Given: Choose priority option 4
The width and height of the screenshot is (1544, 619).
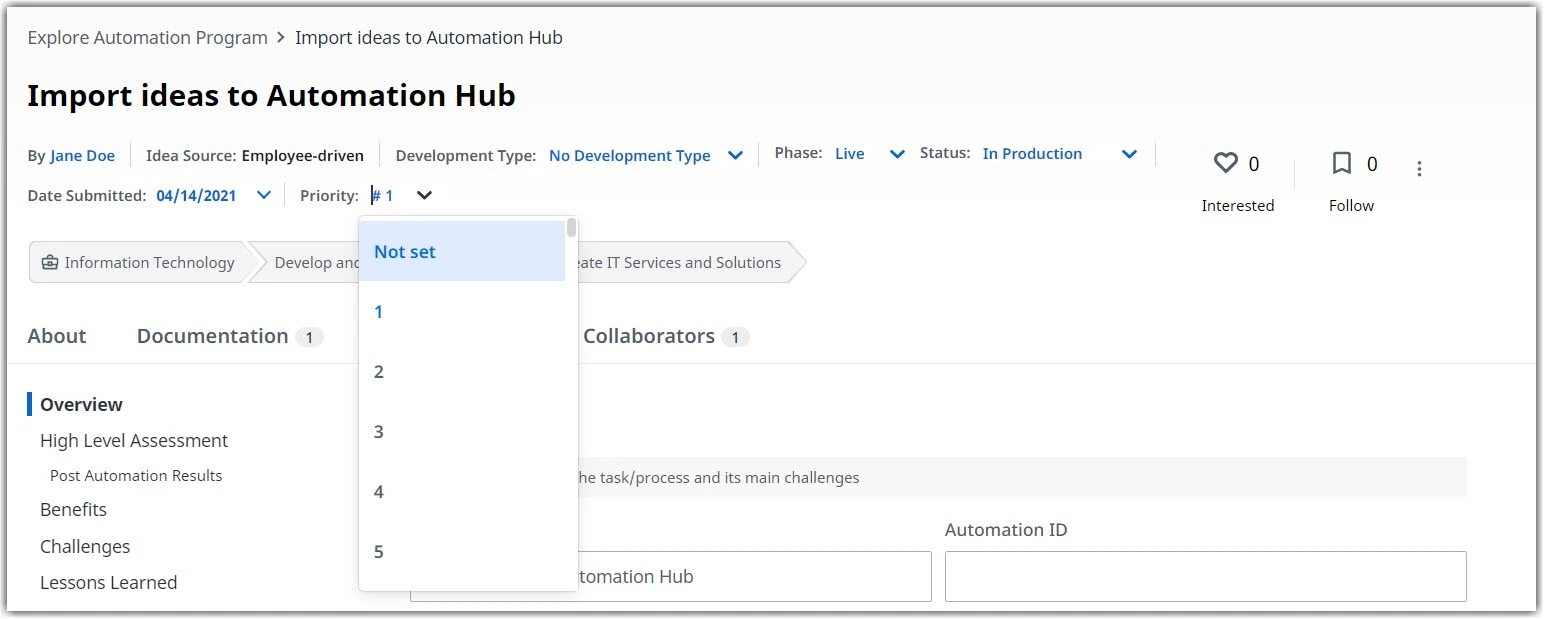Looking at the screenshot, I should pyautogui.click(x=462, y=492).
